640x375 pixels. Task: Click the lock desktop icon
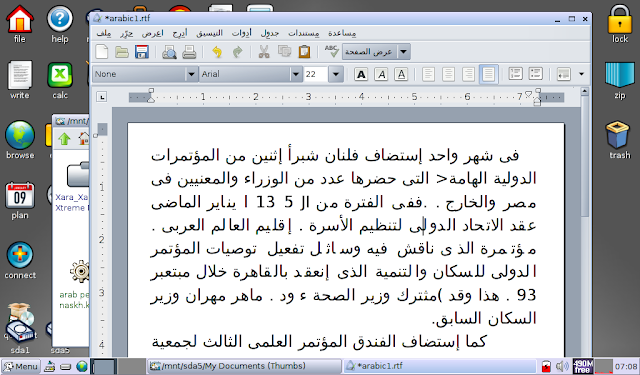click(620, 23)
